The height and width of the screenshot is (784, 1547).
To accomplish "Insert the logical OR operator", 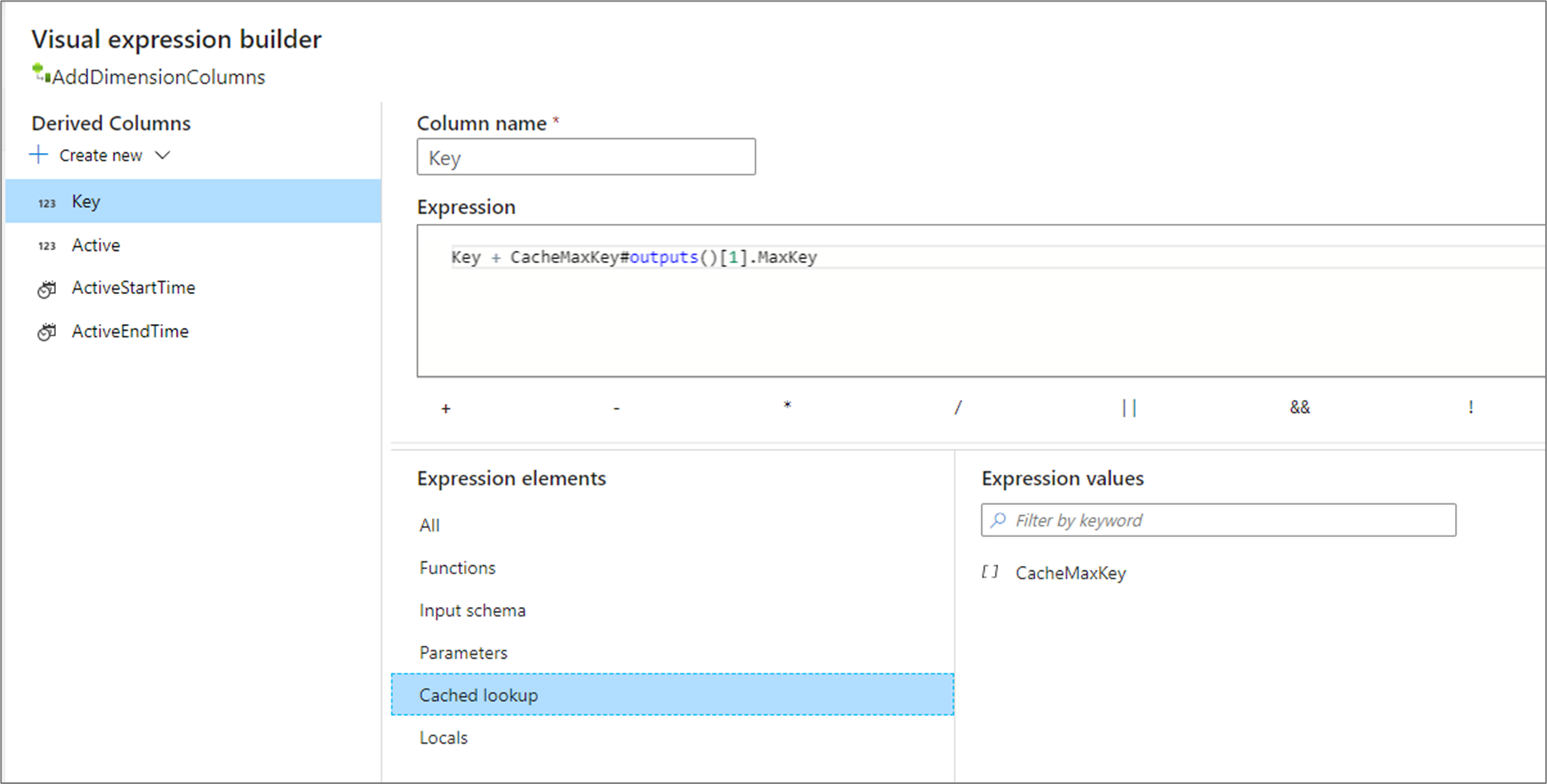I will point(1129,407).
